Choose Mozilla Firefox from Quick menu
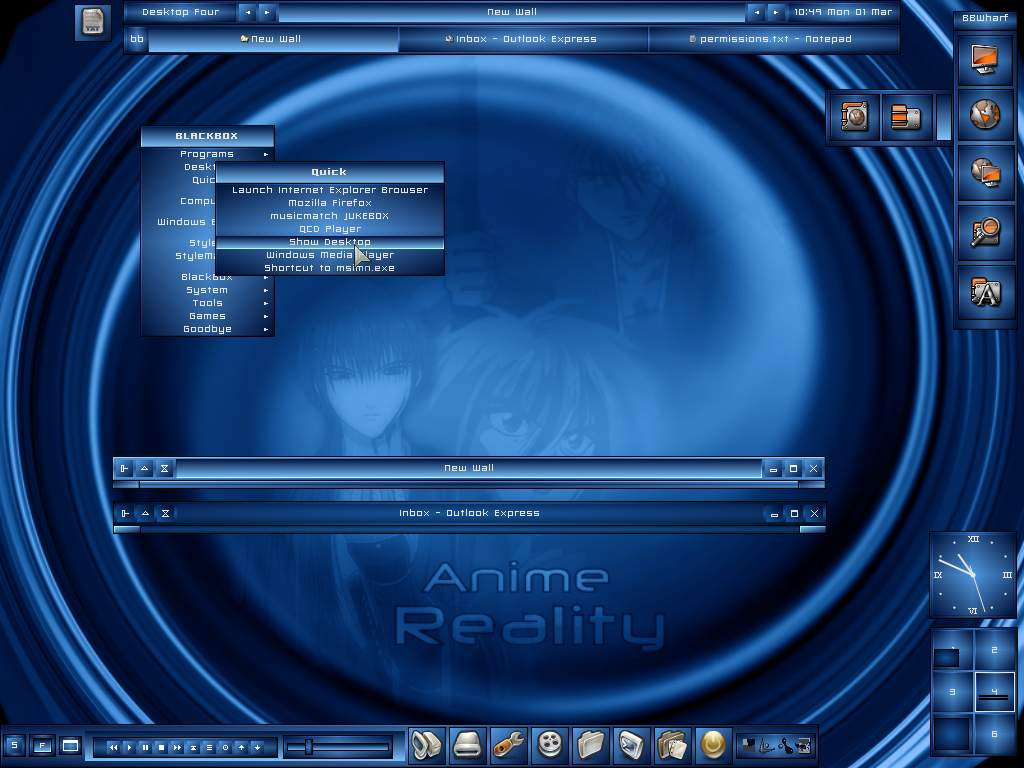 click(330, 203)
